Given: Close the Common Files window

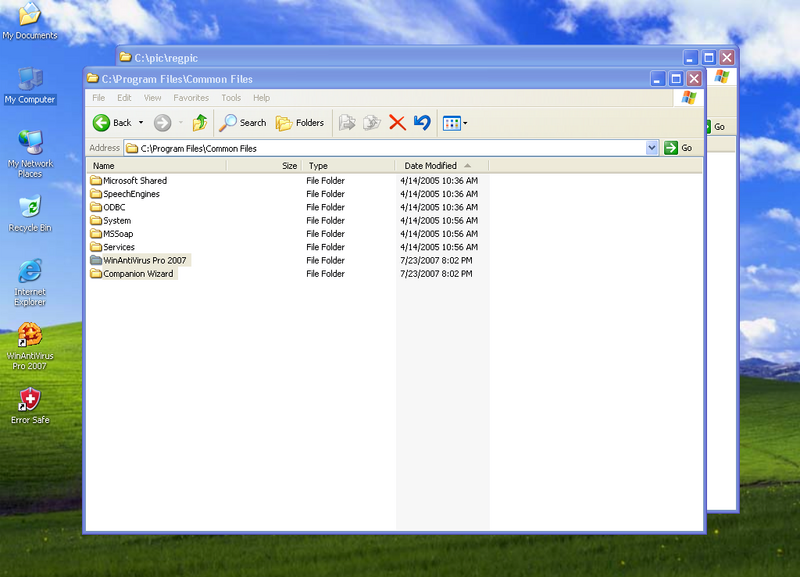Looking at the screenshot, I should (x=694, y=79).
